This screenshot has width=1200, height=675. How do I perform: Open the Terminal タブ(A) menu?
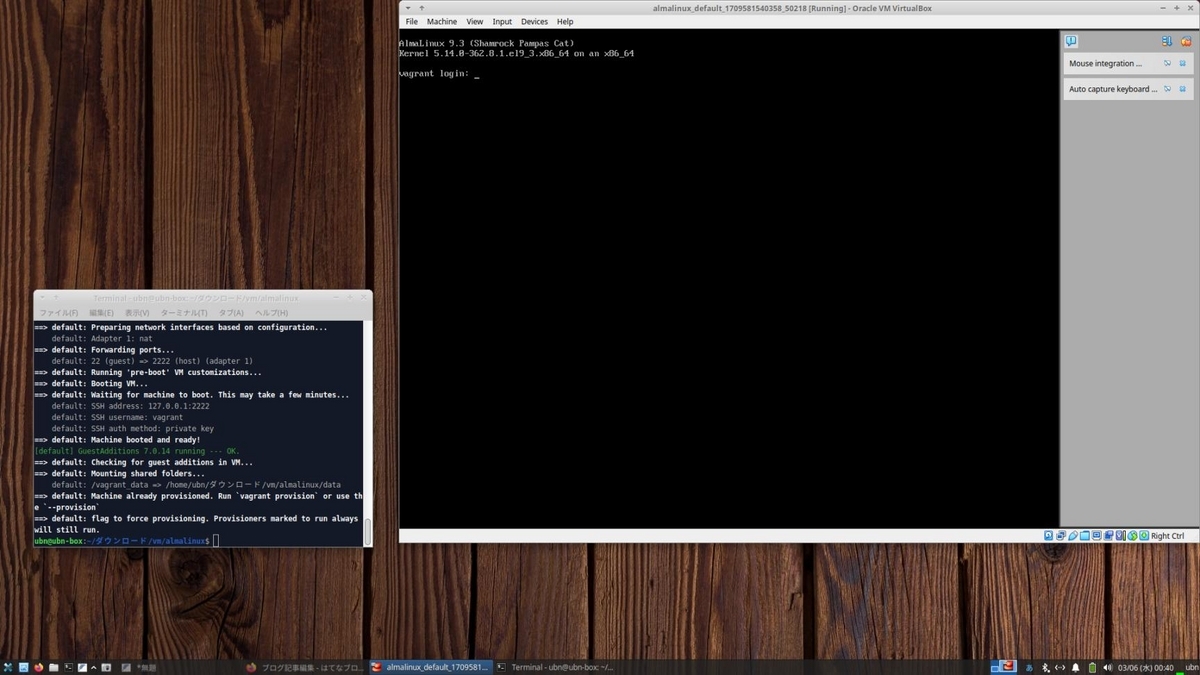[x=231, y=313]
